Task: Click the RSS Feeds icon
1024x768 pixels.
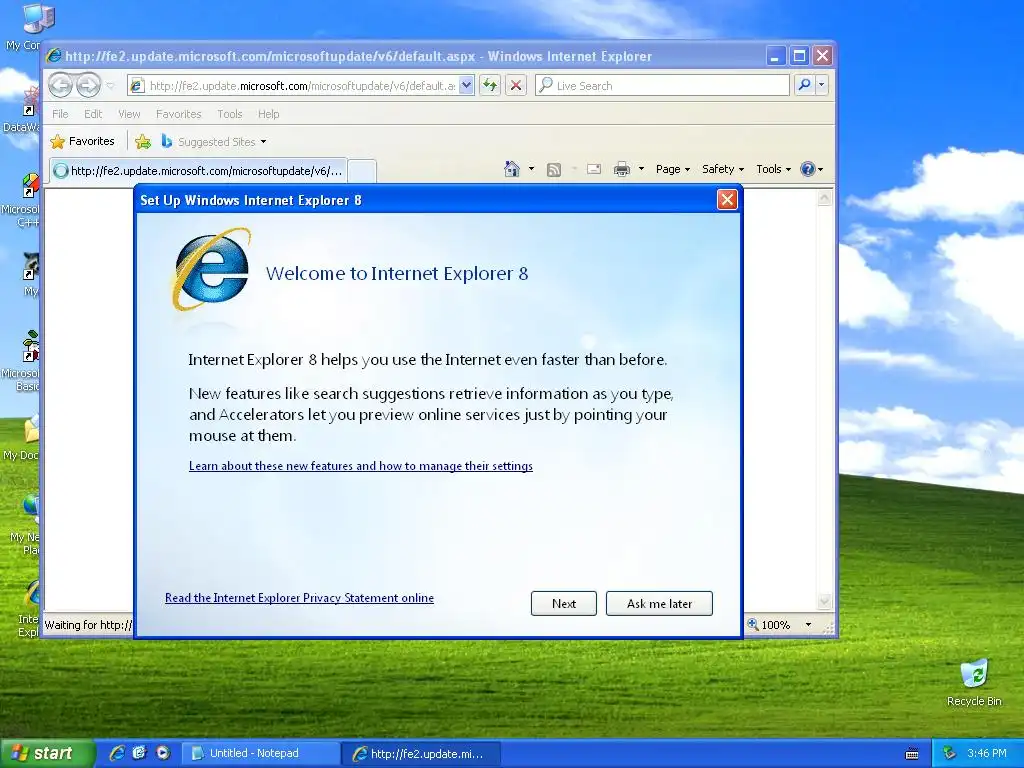Action: pyautogui.click(x=554, y=170)
